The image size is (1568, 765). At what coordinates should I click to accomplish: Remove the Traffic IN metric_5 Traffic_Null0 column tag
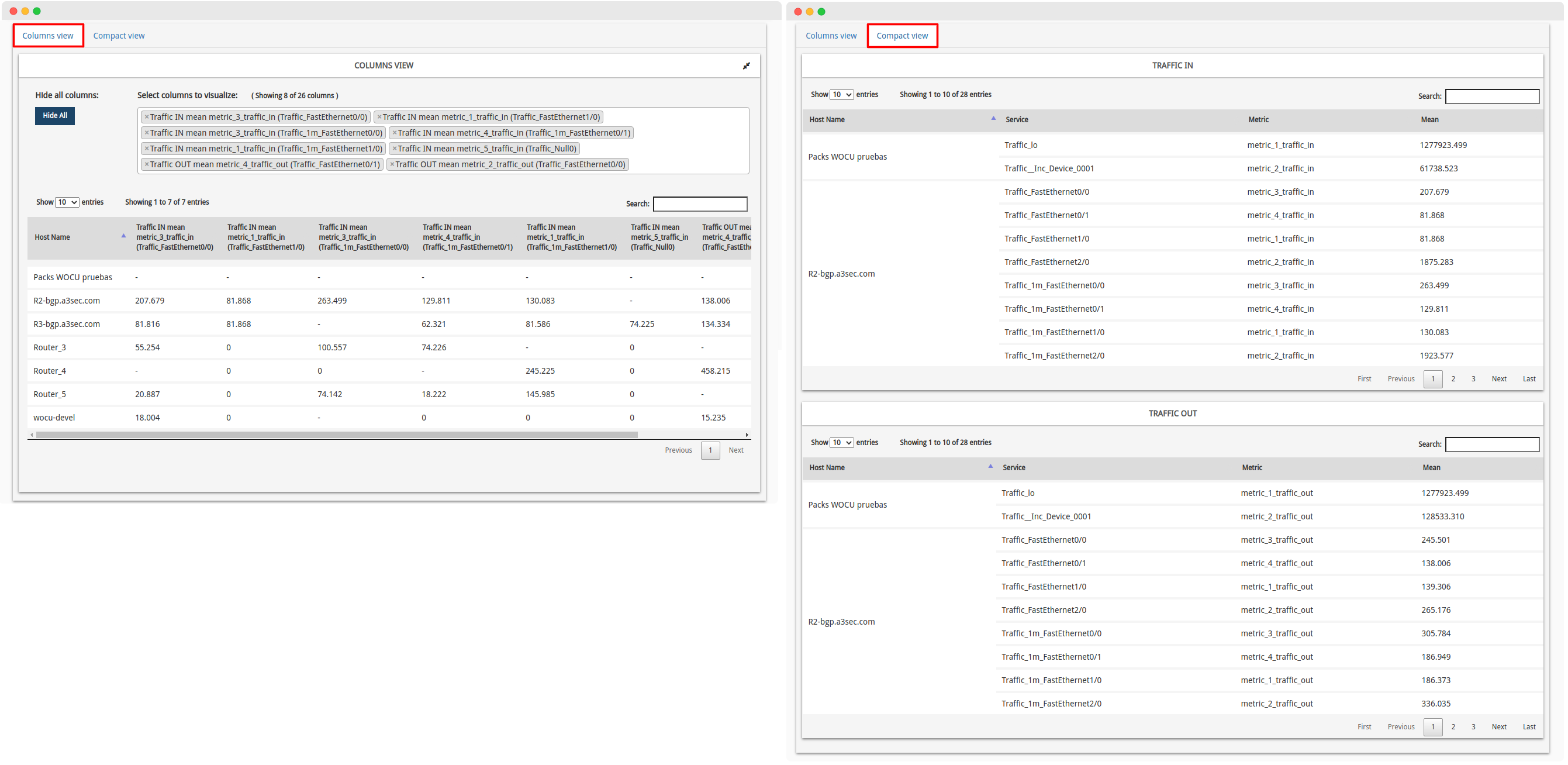point(395,149)
